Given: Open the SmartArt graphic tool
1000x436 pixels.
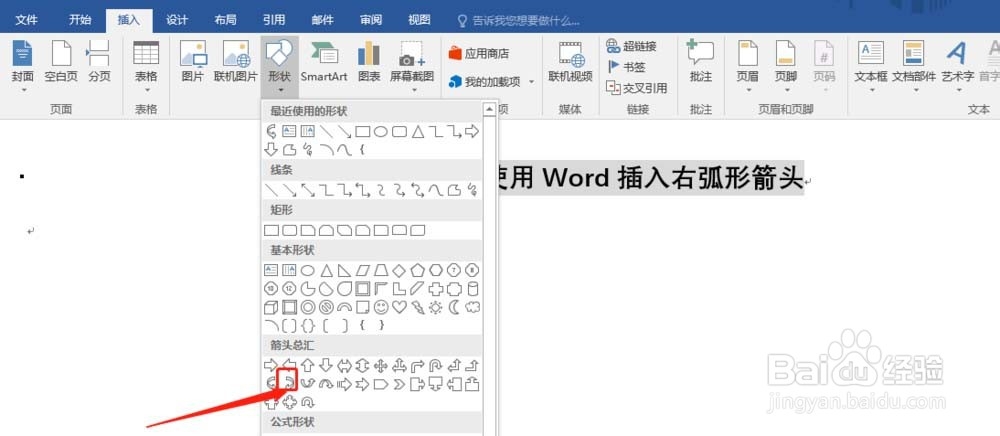Looking at the screenshot, I should point(324,62).
